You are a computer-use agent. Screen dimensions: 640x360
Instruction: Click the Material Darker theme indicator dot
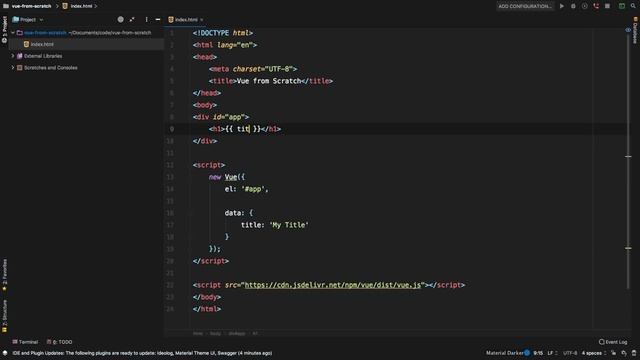pyautogui.click(x=527, y=353)
